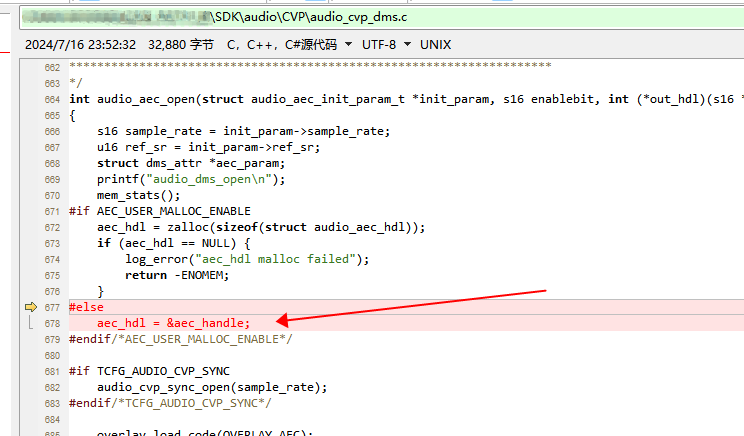744x436 pixels.
Task: Click line number 681 in the gutter
Action: pos(52,371)
